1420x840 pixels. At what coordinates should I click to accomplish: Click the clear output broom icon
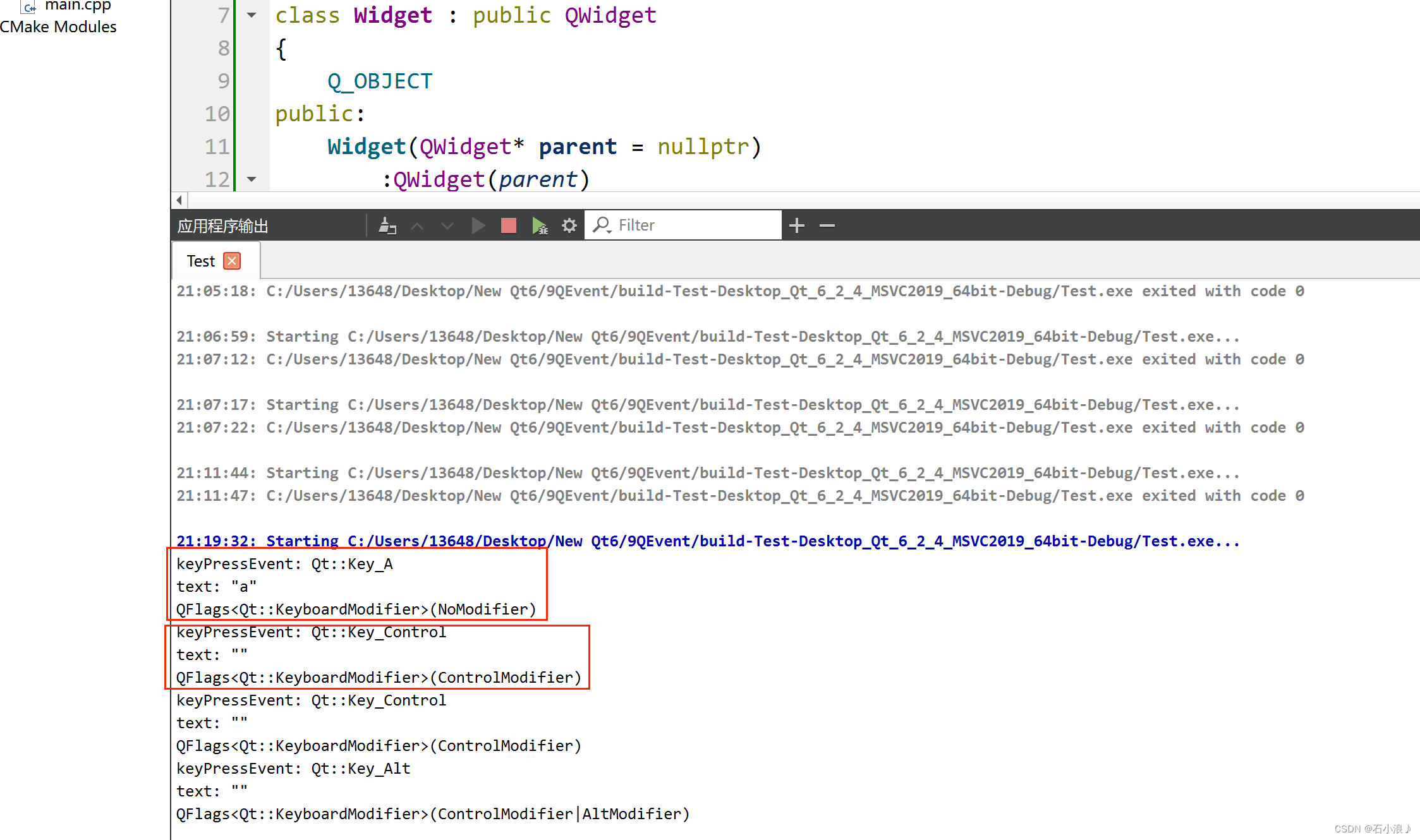(387, 225)
